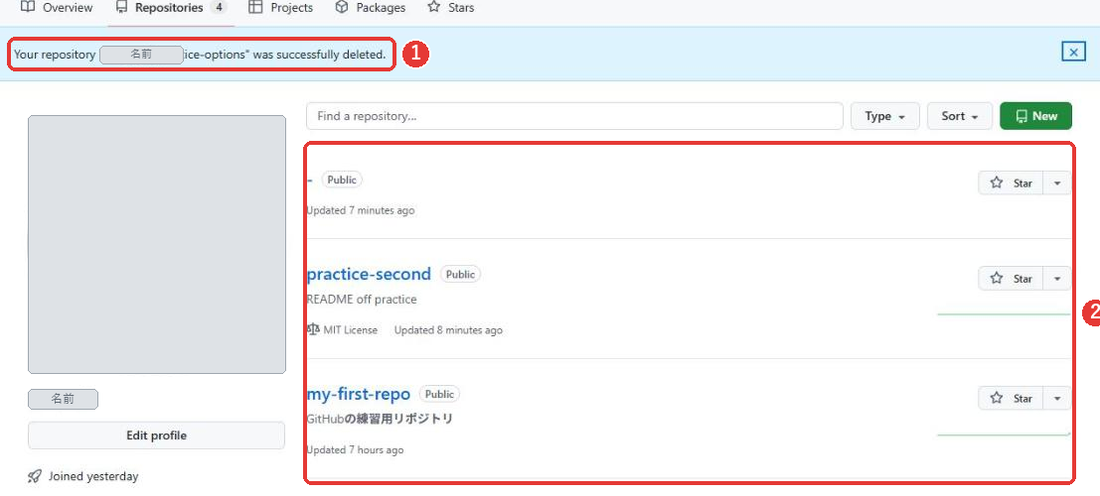Image resolution: width=1100 pixels, height=496 pixels.
Task: Expand star lists dropdown for practice-second
Action: pyautogui.click(x=1057, y=279)
